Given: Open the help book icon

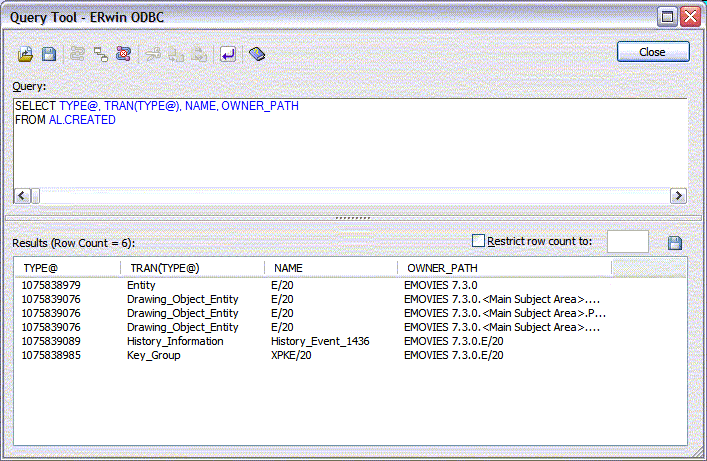Looking at the screenshot, I should coord(257,54).
